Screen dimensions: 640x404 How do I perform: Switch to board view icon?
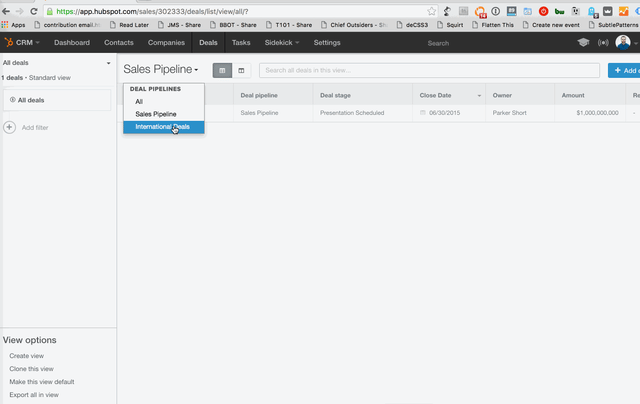click(241, 70)
